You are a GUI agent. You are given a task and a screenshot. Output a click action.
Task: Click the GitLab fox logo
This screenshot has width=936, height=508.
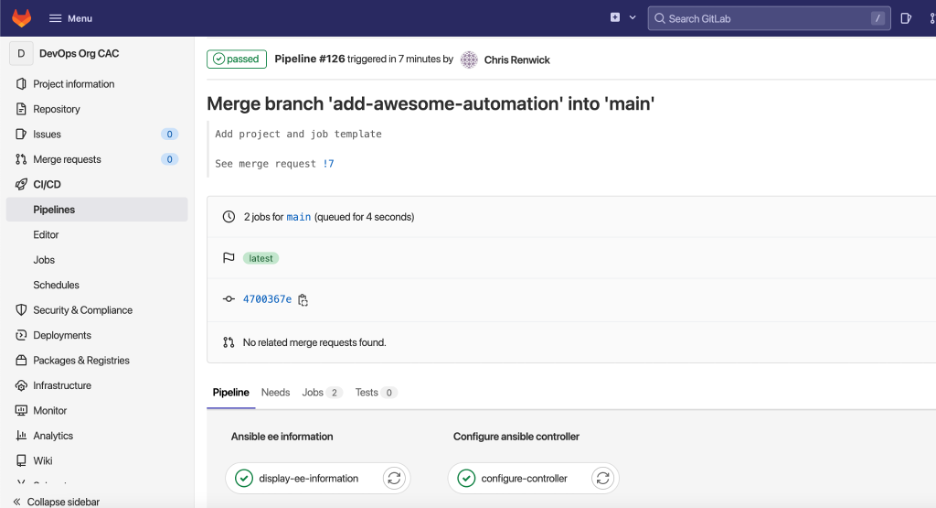21,18
